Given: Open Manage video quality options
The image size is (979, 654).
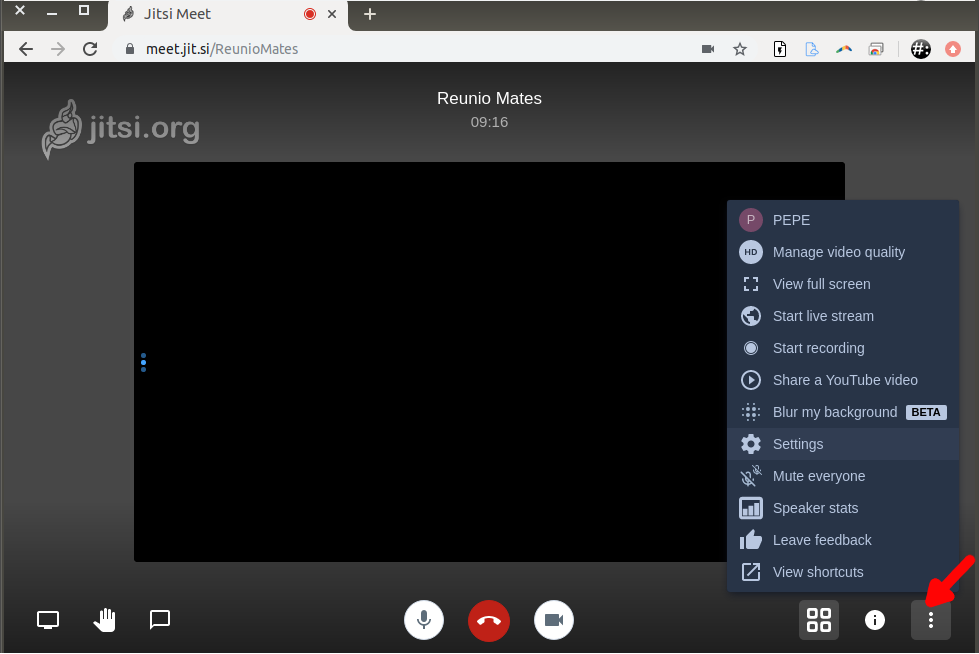Looking at the screenshot, I should coord(838,252).
